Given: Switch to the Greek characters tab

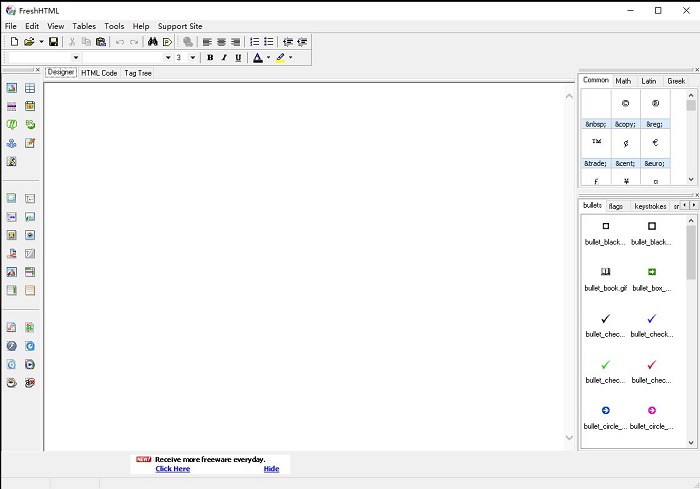Looking at the screenshot, I should [x=676, y=81].
